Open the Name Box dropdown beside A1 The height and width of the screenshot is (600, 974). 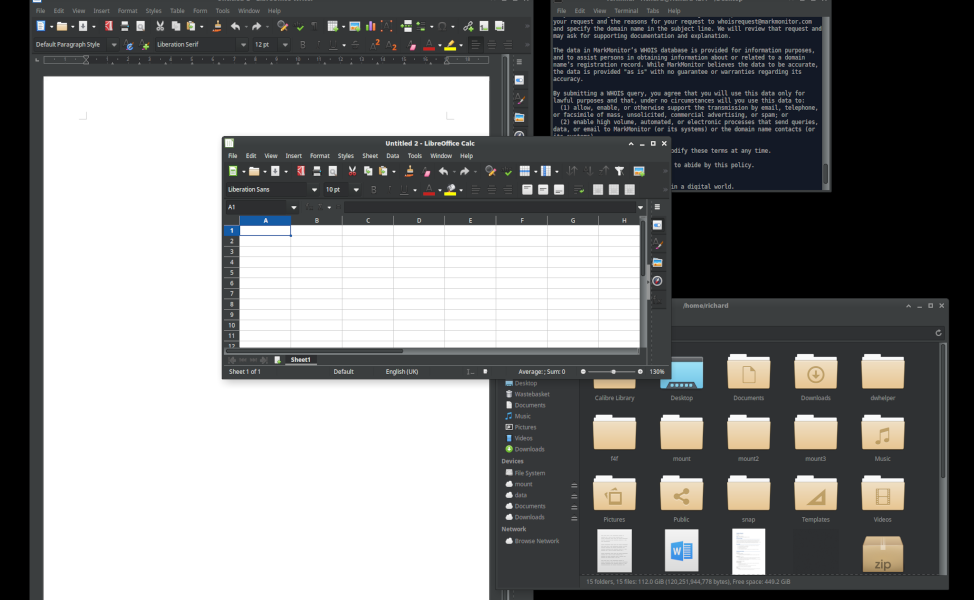coord(293,207)
